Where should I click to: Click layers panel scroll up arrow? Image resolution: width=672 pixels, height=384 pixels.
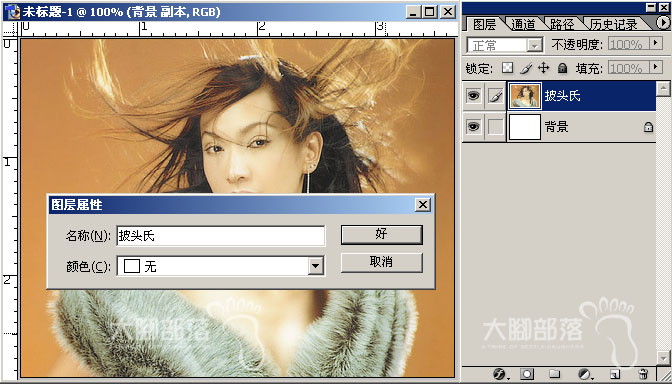[663, 89]
